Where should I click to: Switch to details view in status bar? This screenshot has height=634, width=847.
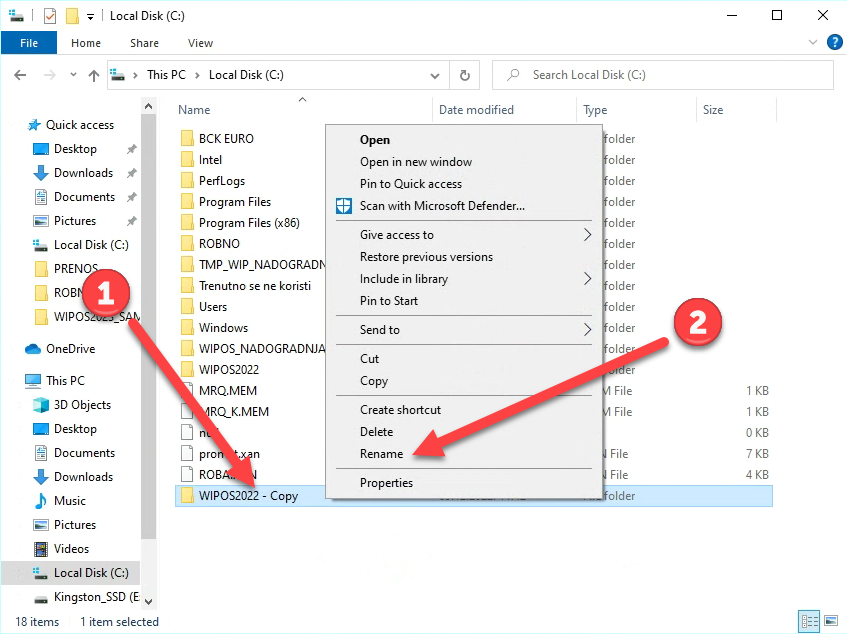810,621
